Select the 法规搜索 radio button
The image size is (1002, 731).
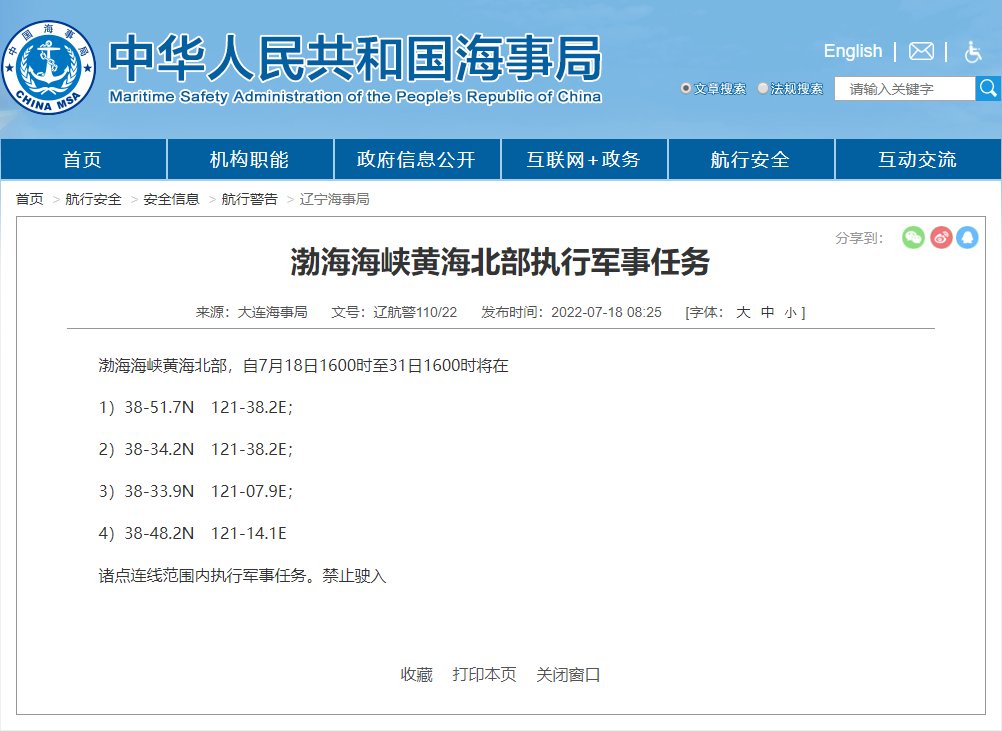764,89
